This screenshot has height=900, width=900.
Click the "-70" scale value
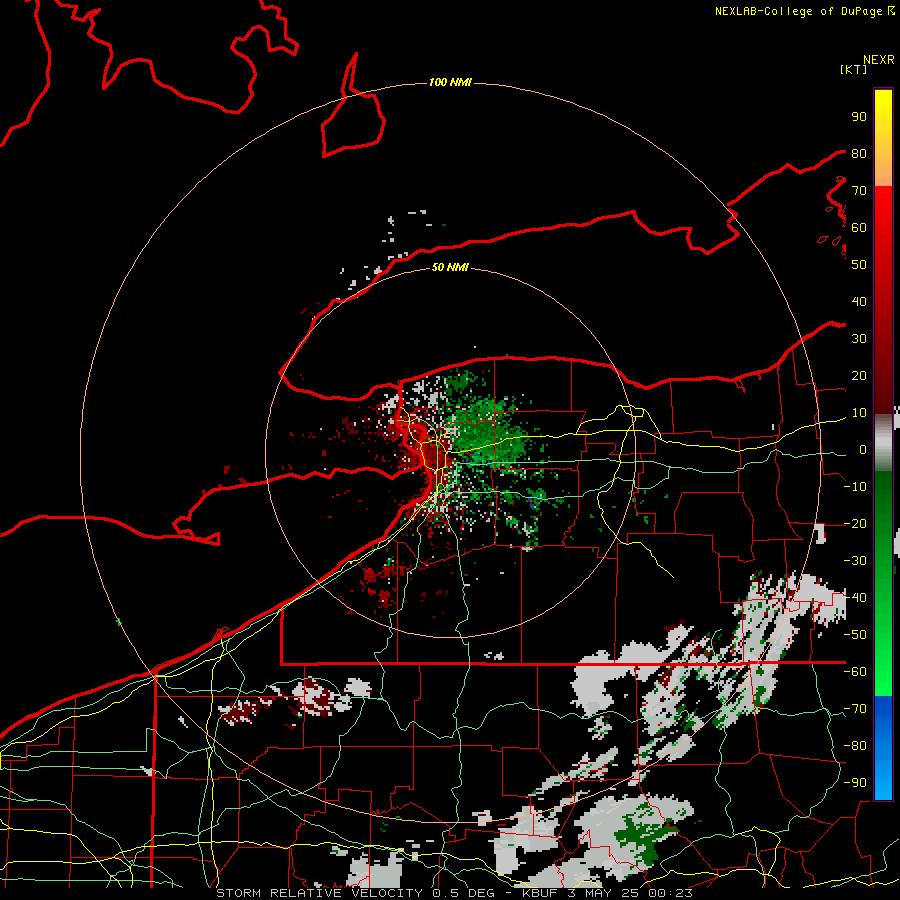[x=855, y=709]
